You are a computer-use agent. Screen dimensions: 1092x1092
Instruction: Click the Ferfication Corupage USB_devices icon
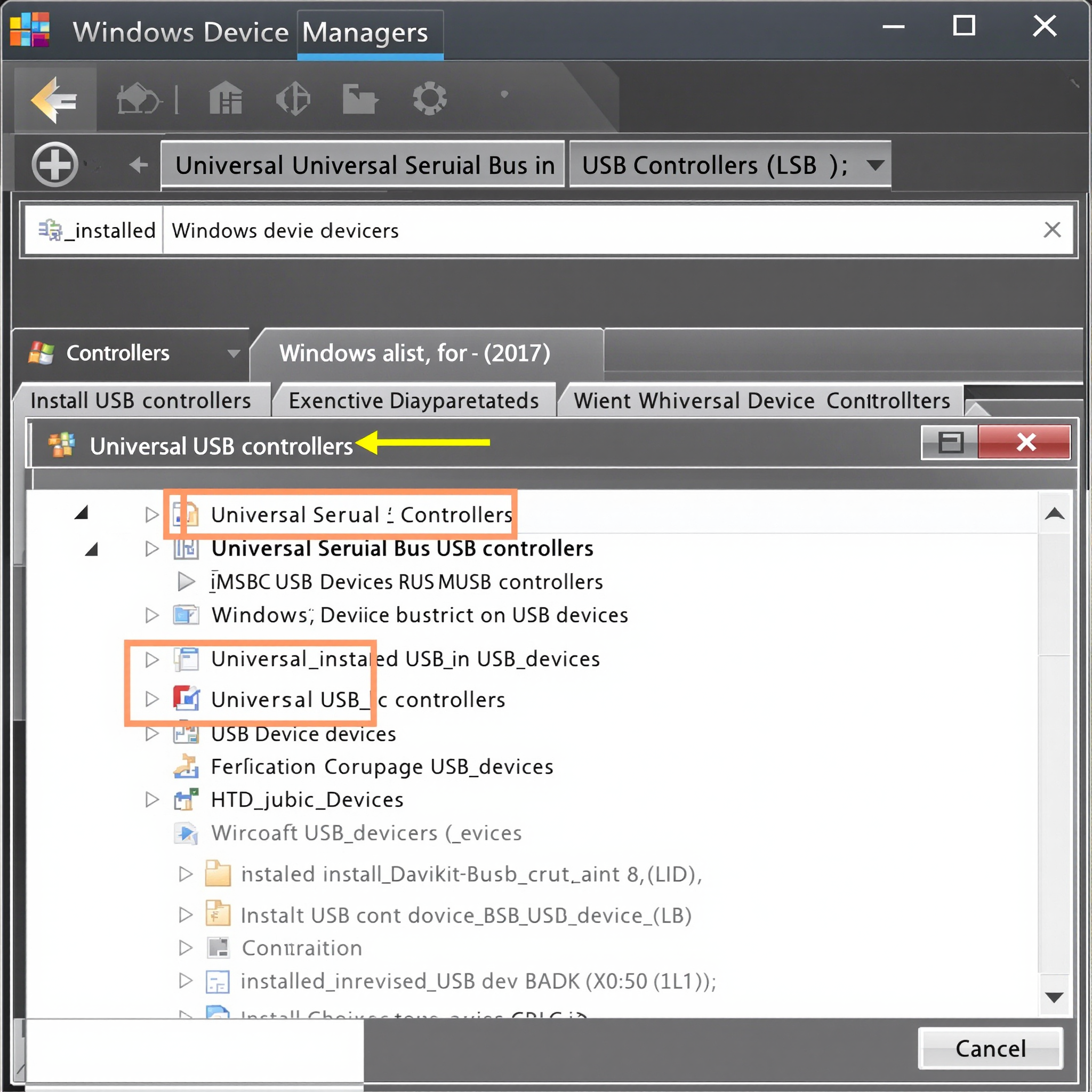[186, 766]
